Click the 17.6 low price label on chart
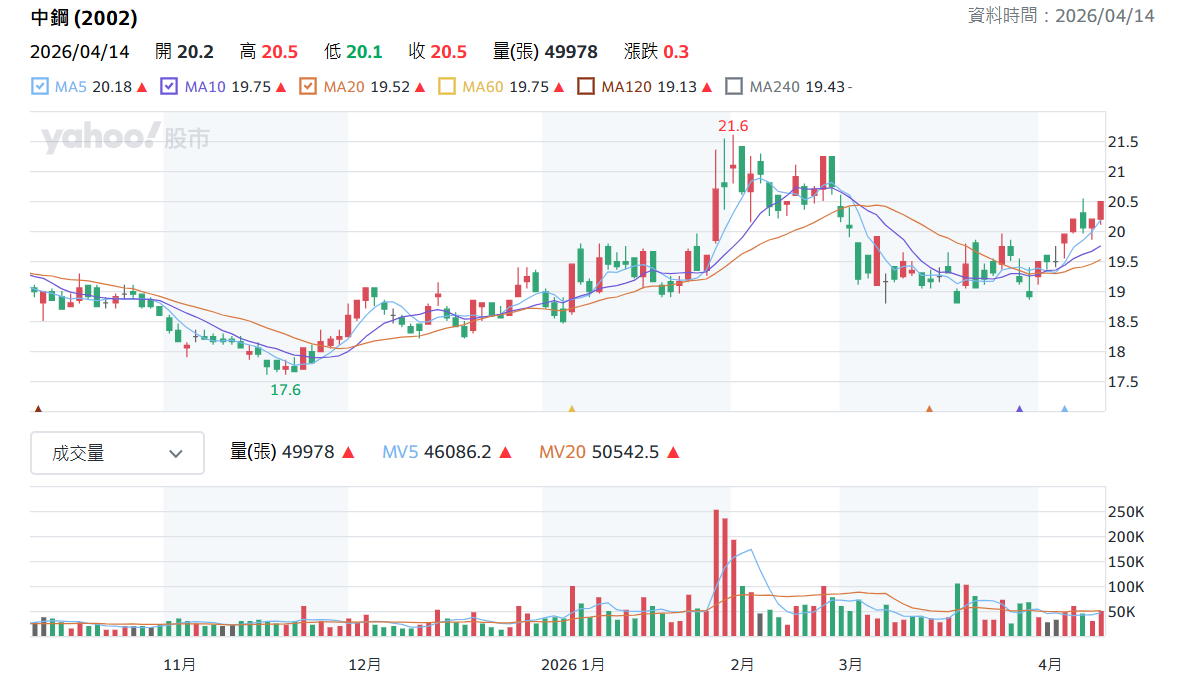The height and width of the screenshot is (683, 1177). coord(285,390)
